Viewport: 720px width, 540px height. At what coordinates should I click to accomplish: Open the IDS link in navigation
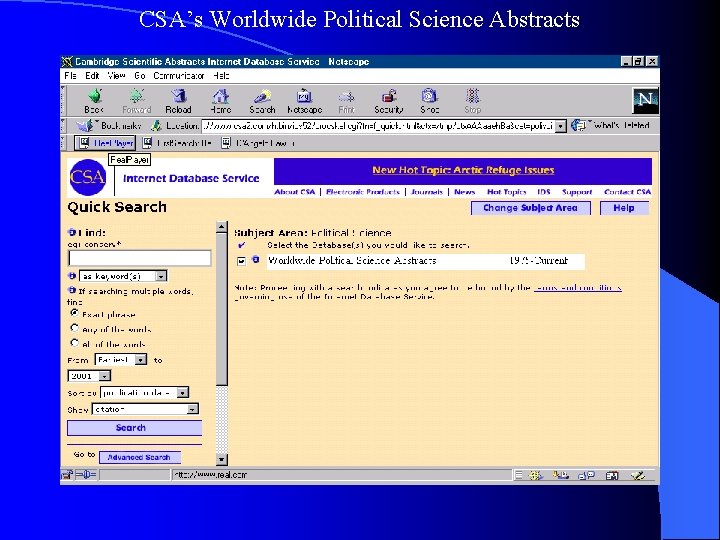544,192
